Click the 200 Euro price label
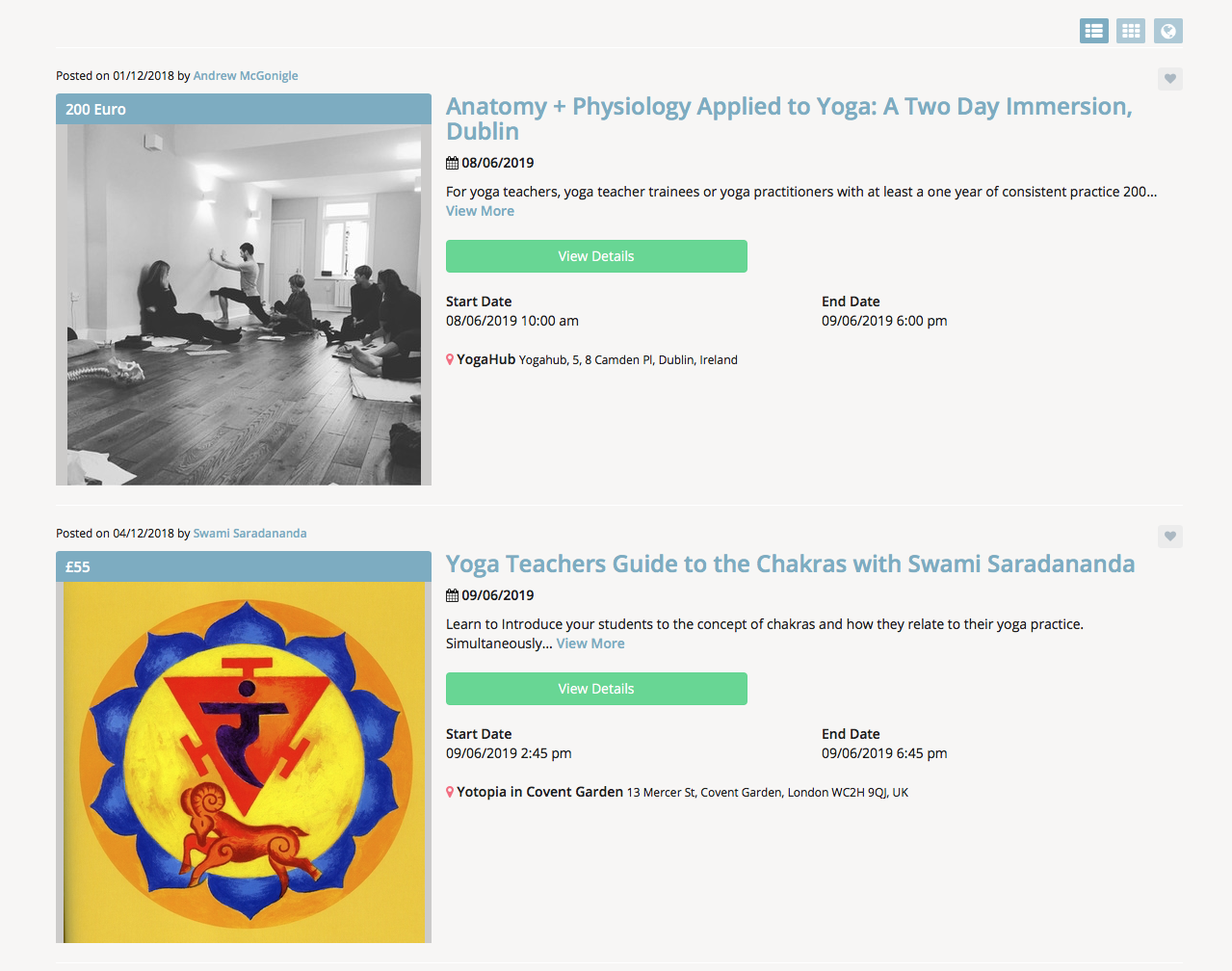The width and height of the screenshot is (1232, 971). [x=96, y=110]
